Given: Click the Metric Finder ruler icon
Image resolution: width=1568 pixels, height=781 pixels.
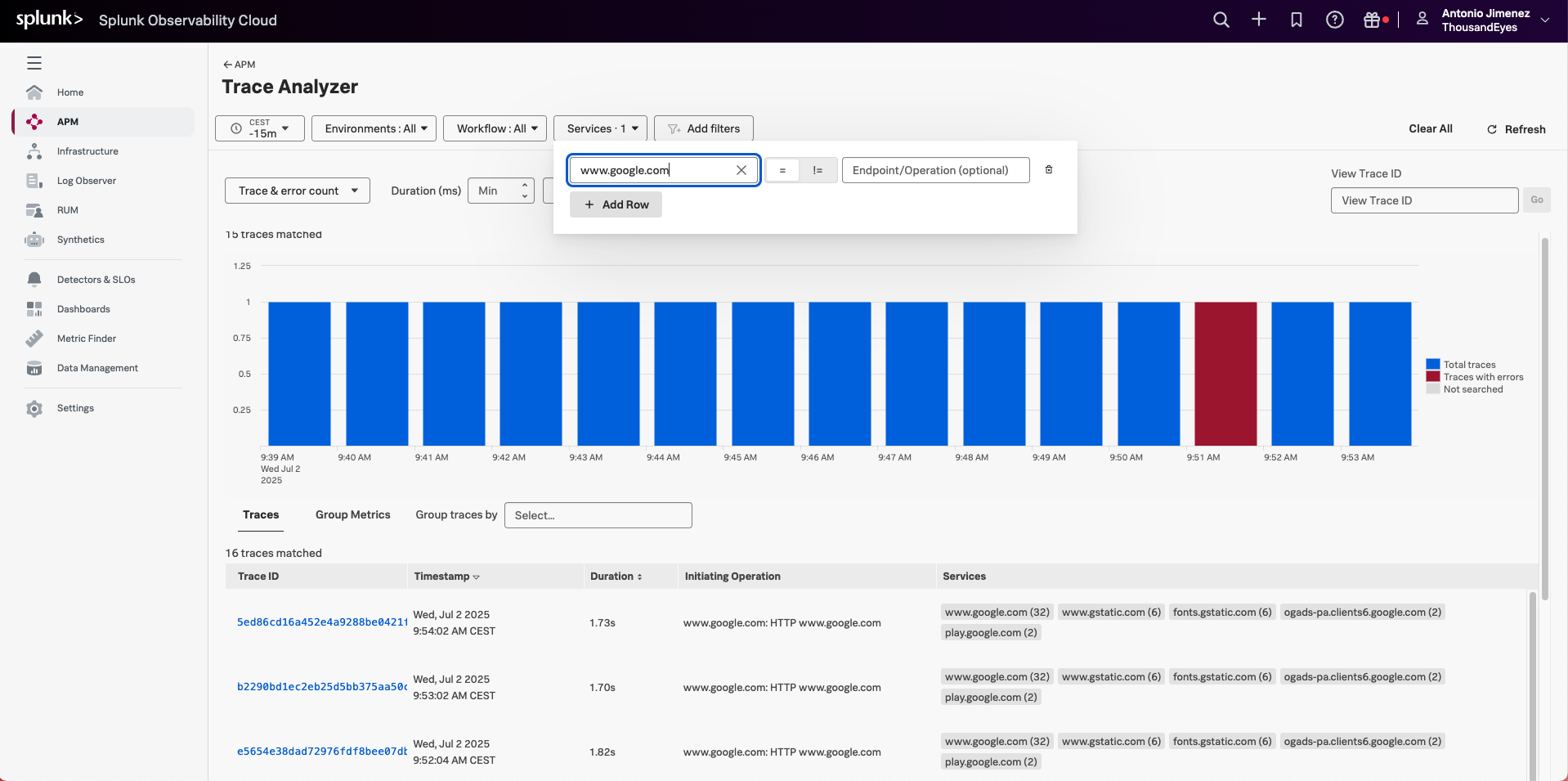Looking at the screenshot, I should coord(34,338).
